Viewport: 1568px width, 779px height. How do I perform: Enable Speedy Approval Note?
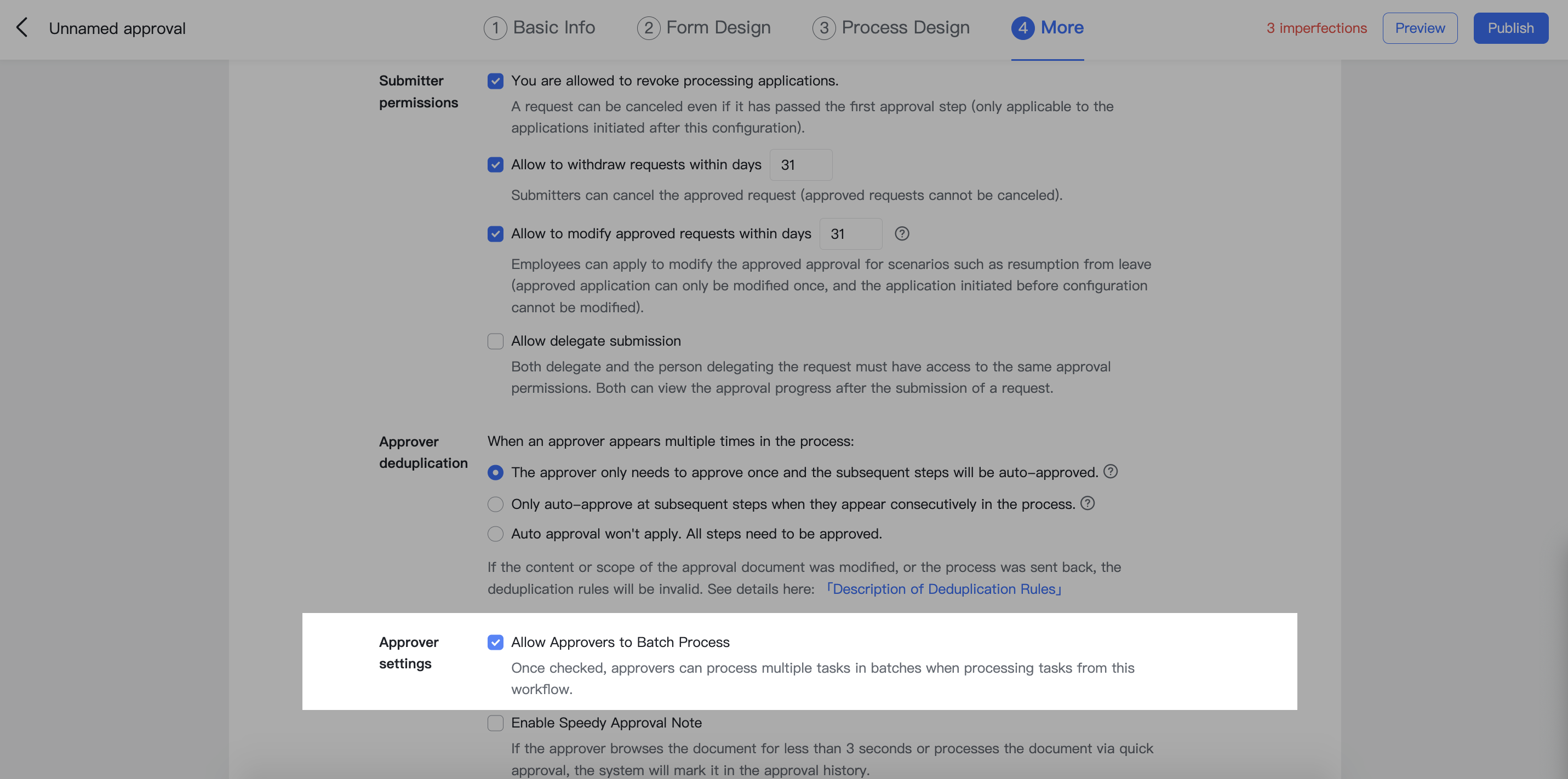click(495, 723)
